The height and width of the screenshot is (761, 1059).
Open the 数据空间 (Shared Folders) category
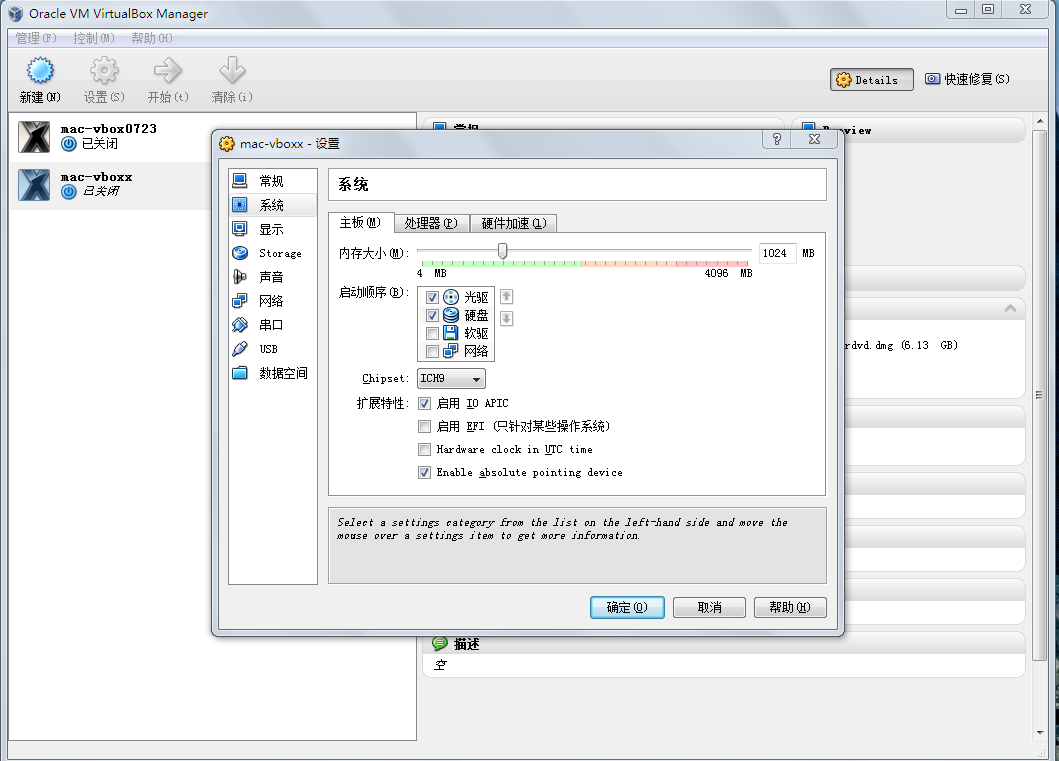coord(273,373)
